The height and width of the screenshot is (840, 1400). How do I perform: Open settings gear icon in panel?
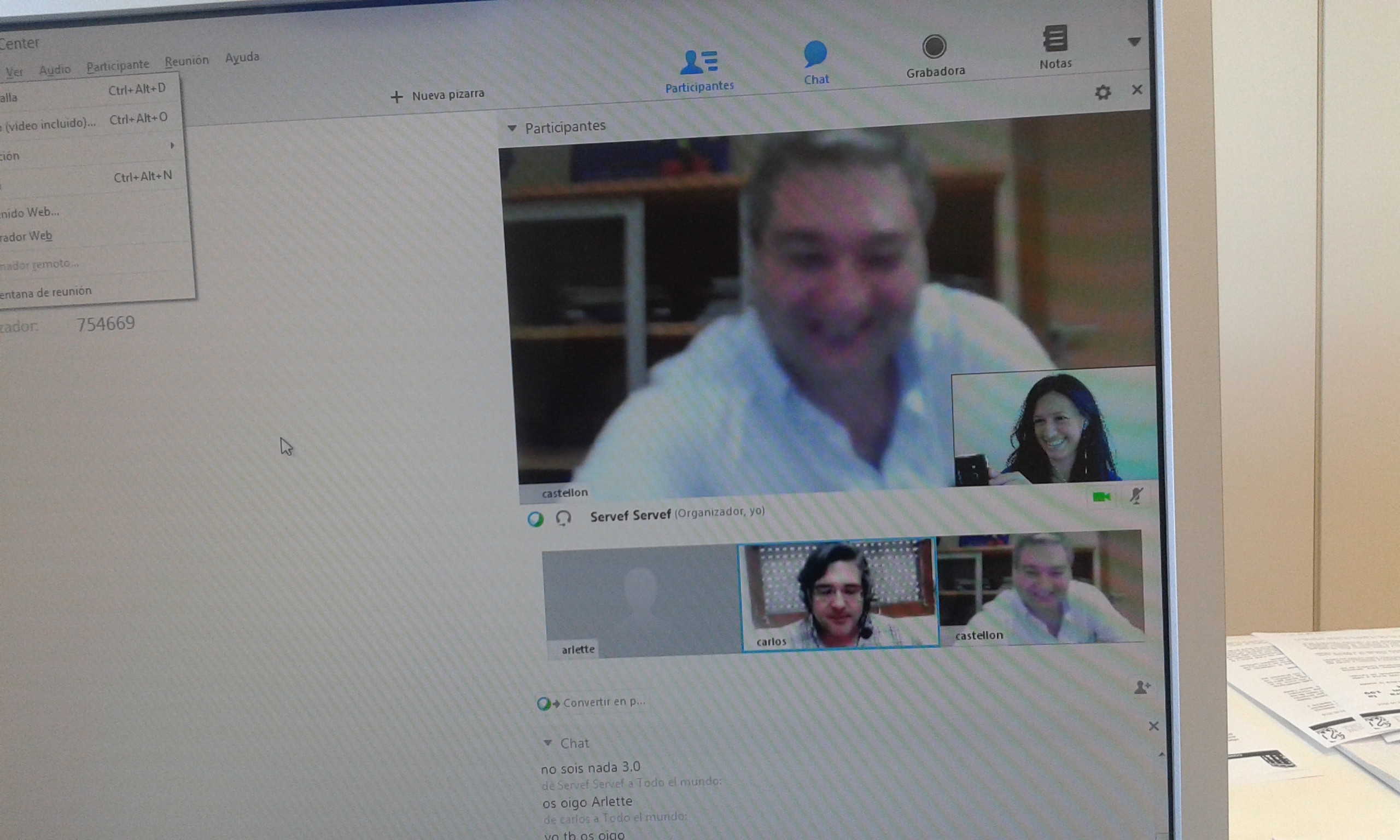[1102, 92]
